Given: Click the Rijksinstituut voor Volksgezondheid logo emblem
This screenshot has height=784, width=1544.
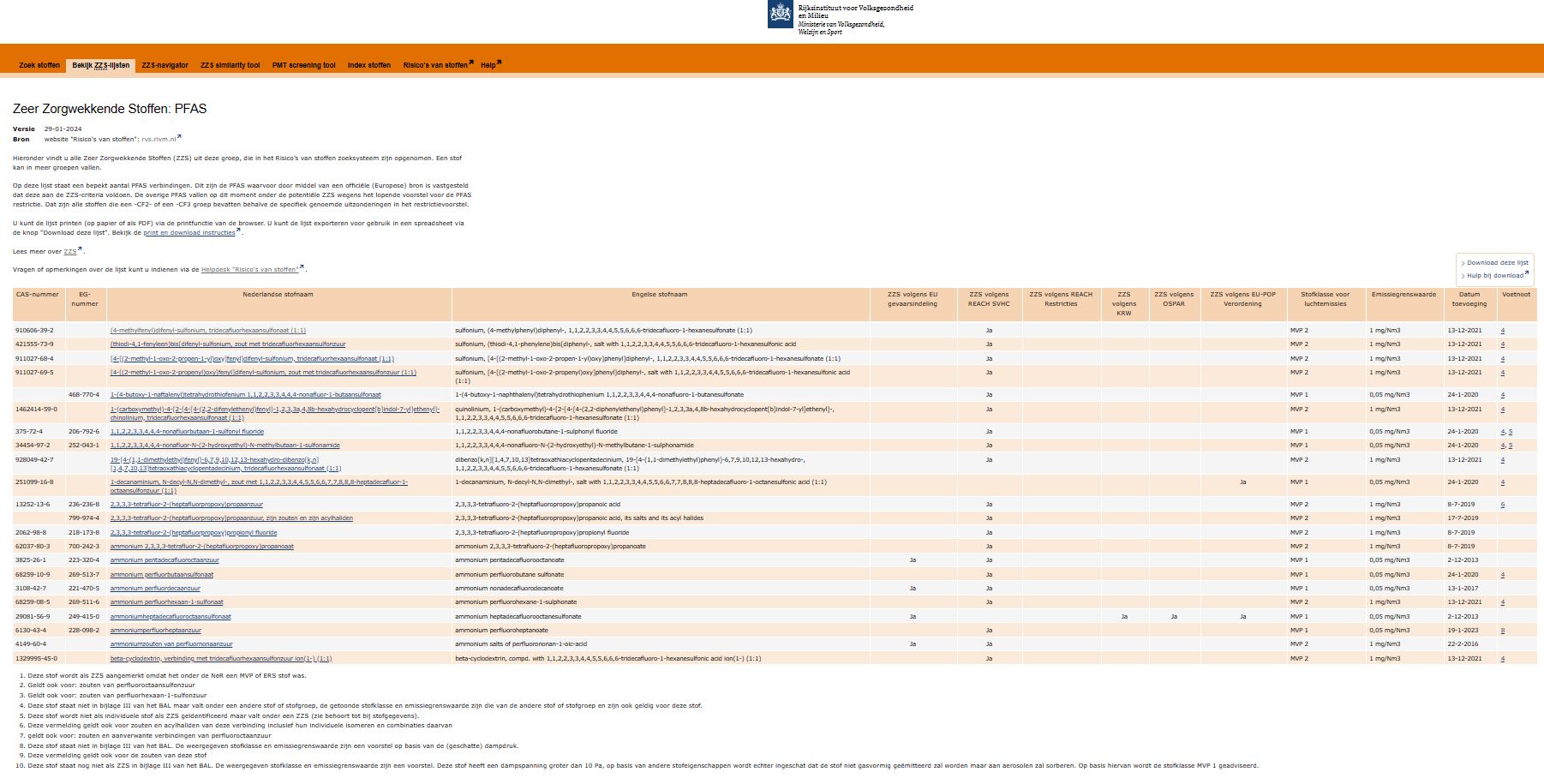Looking at the screenshot, I should click(780, 14).
